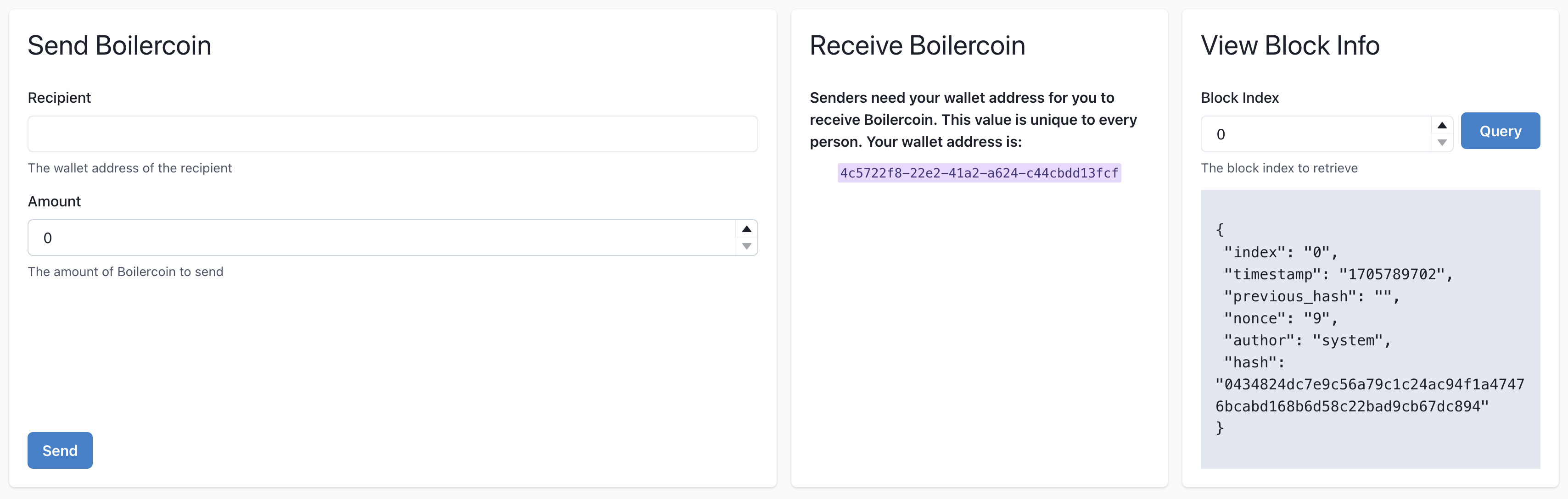1568x499 pixels.
Task: Click into the Block Index field
Action: (x=1315, y=134)
